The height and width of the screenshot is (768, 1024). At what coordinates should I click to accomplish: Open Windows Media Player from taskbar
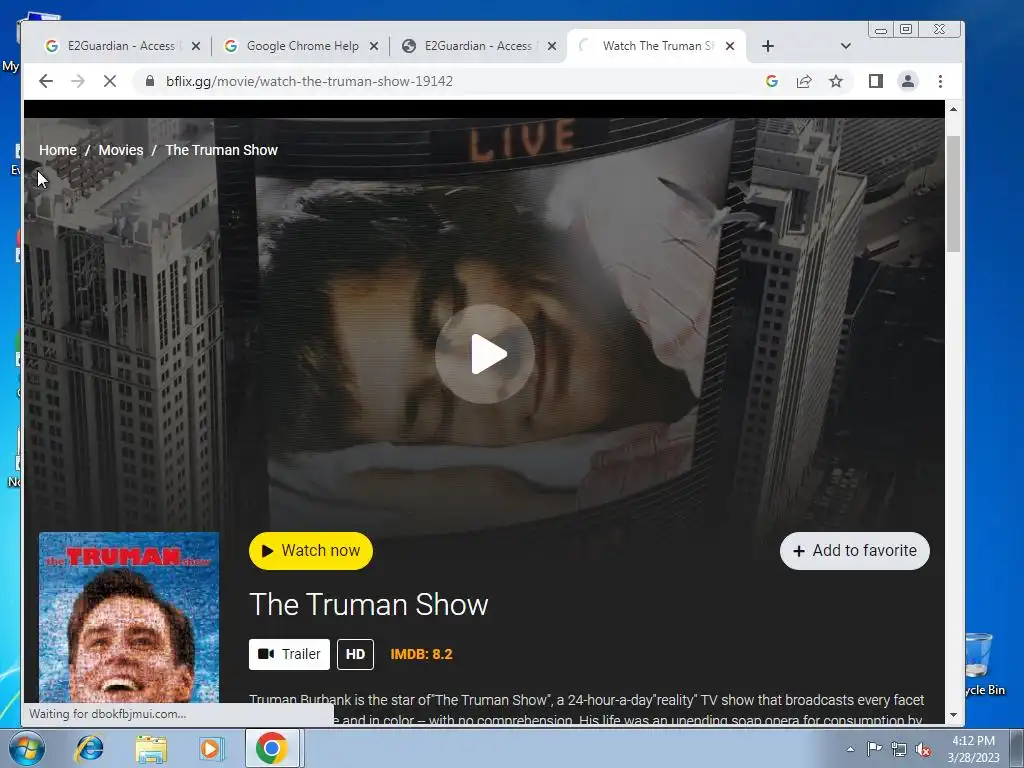click(x=211, y=748)
